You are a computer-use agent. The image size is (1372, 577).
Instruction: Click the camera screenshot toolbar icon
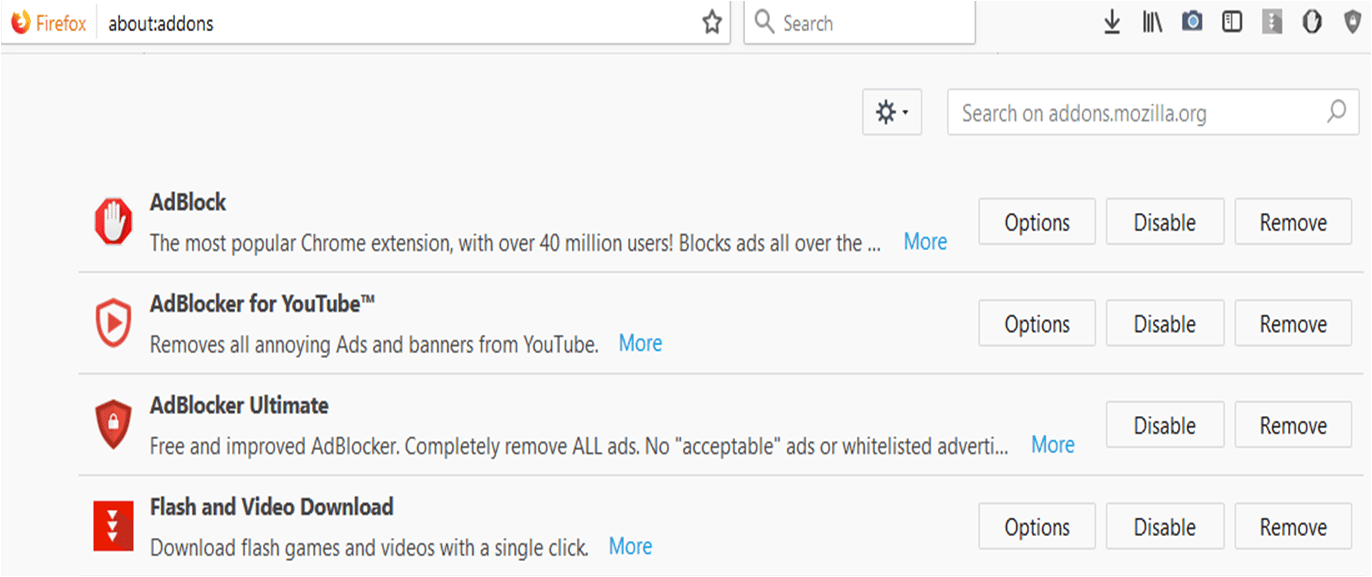(x=1192, y=21)
